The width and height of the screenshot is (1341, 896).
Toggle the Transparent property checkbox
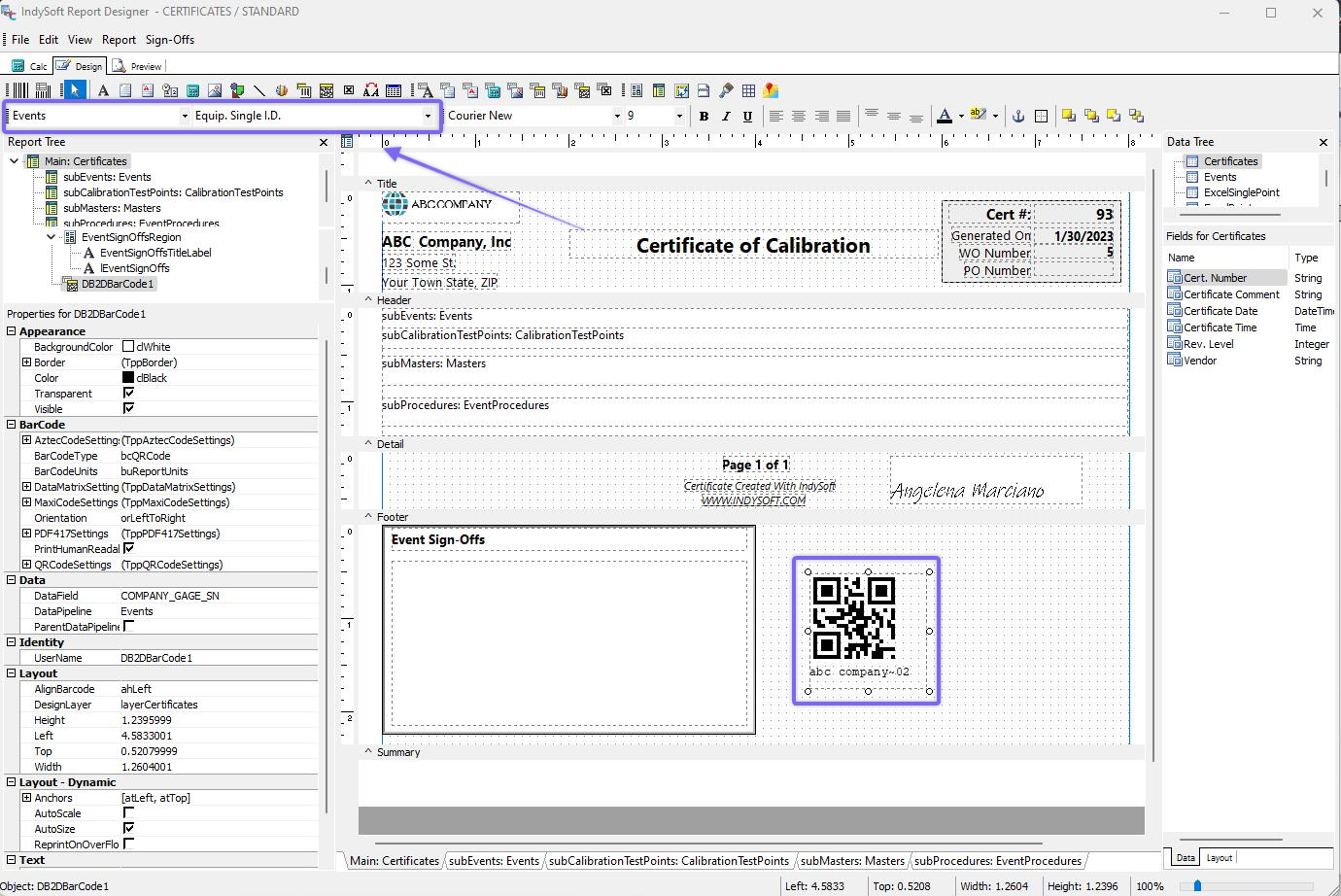[128, 394]
